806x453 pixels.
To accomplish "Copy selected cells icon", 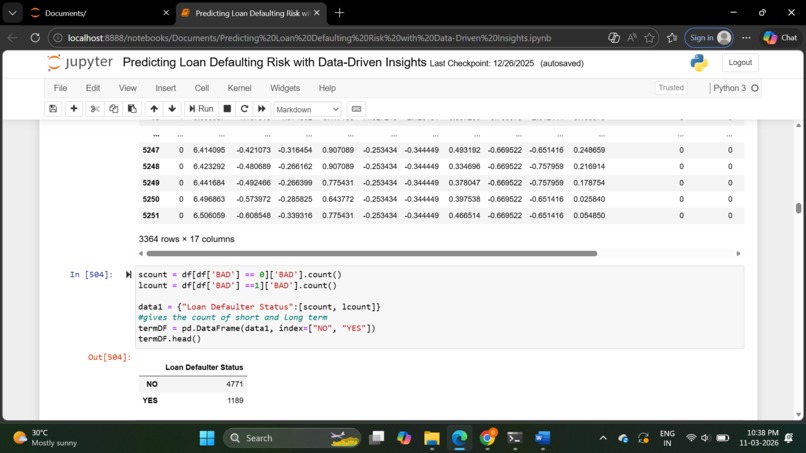I will (114, 109).
